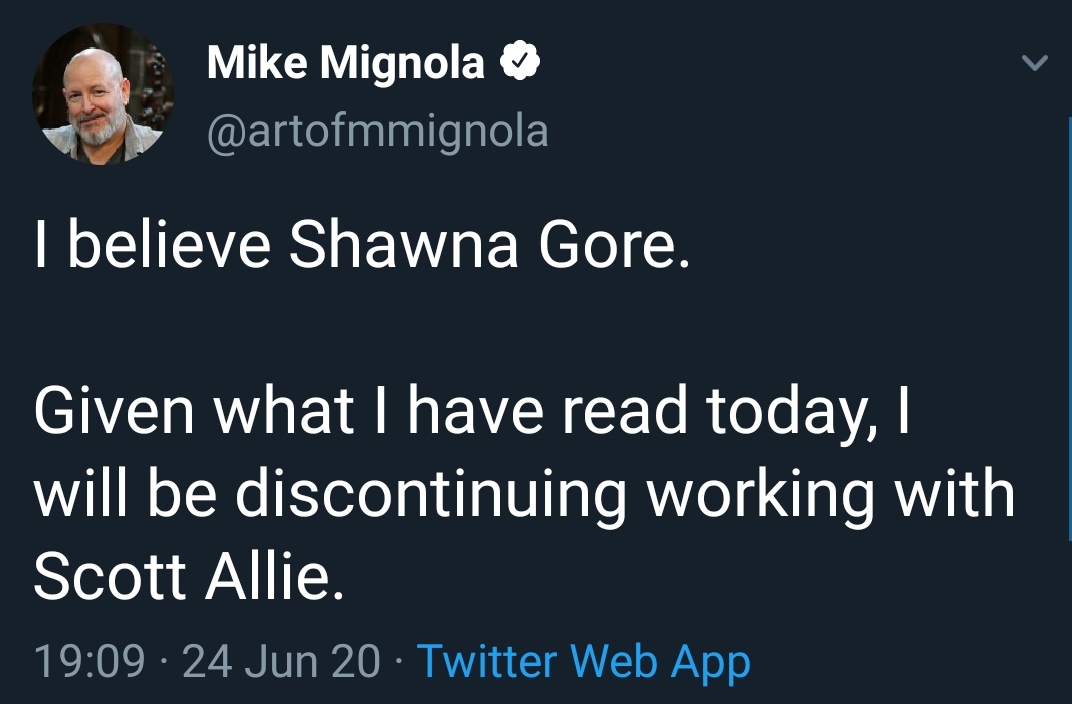Open Mike Mignola's profile picture
Image resolution: width=1072 pixels, height=704 pixels.
click(x=102, y=94)
